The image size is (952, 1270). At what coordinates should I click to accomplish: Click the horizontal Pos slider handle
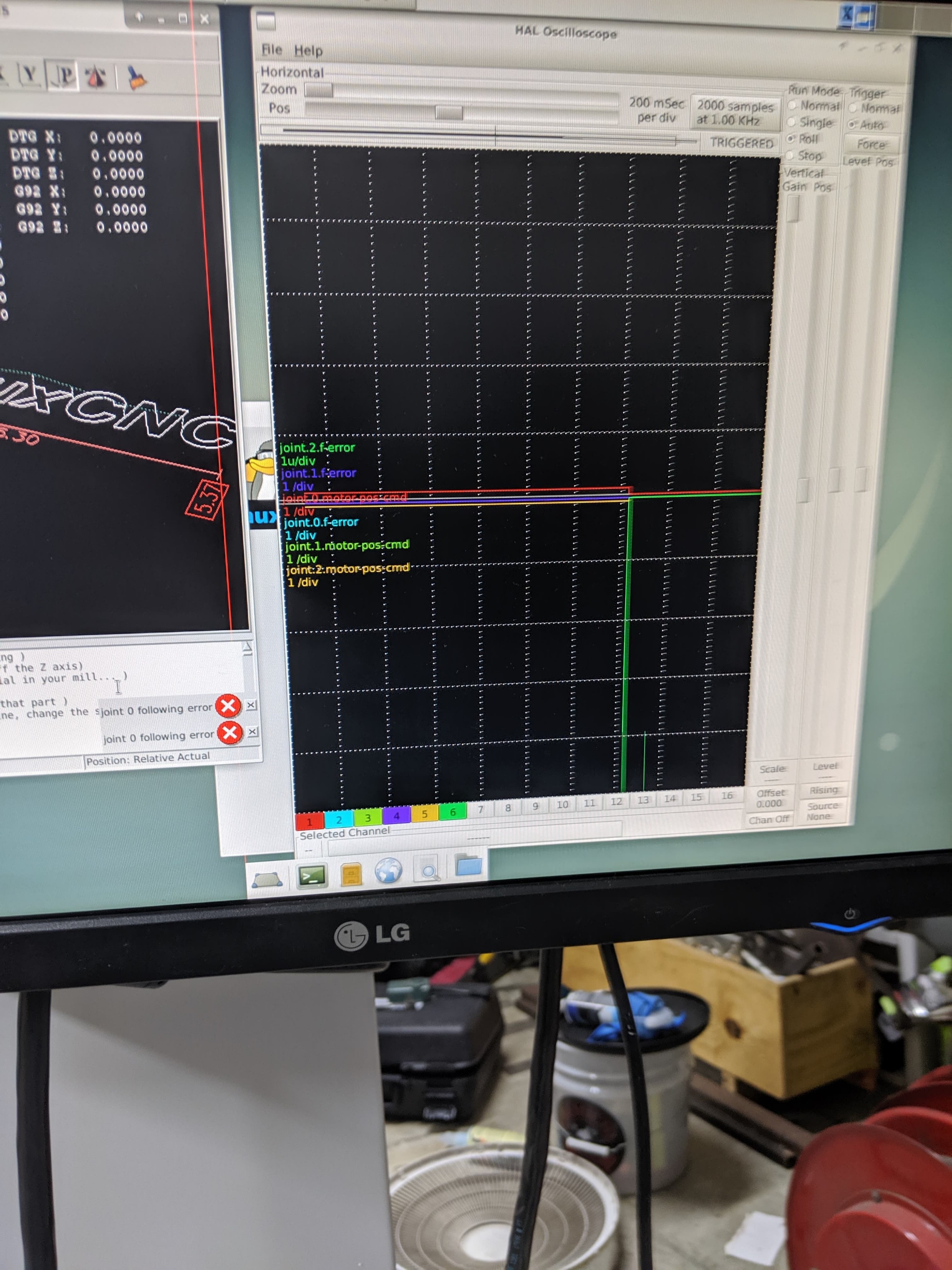click(x=449, y=113)
